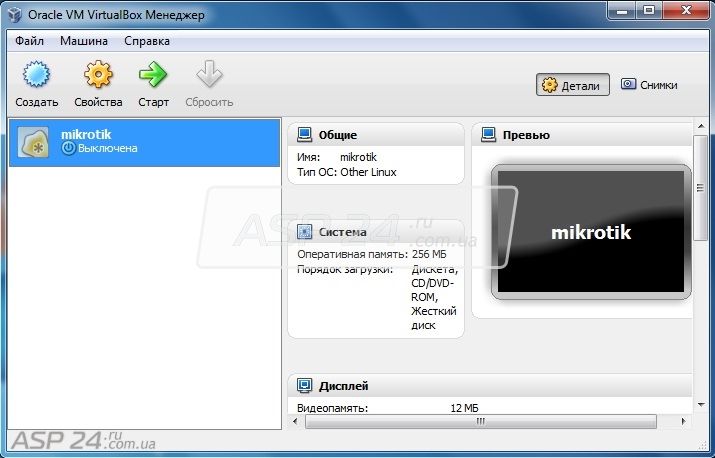
Task: Click the Превью section header
Action: (x=582, y=135)
